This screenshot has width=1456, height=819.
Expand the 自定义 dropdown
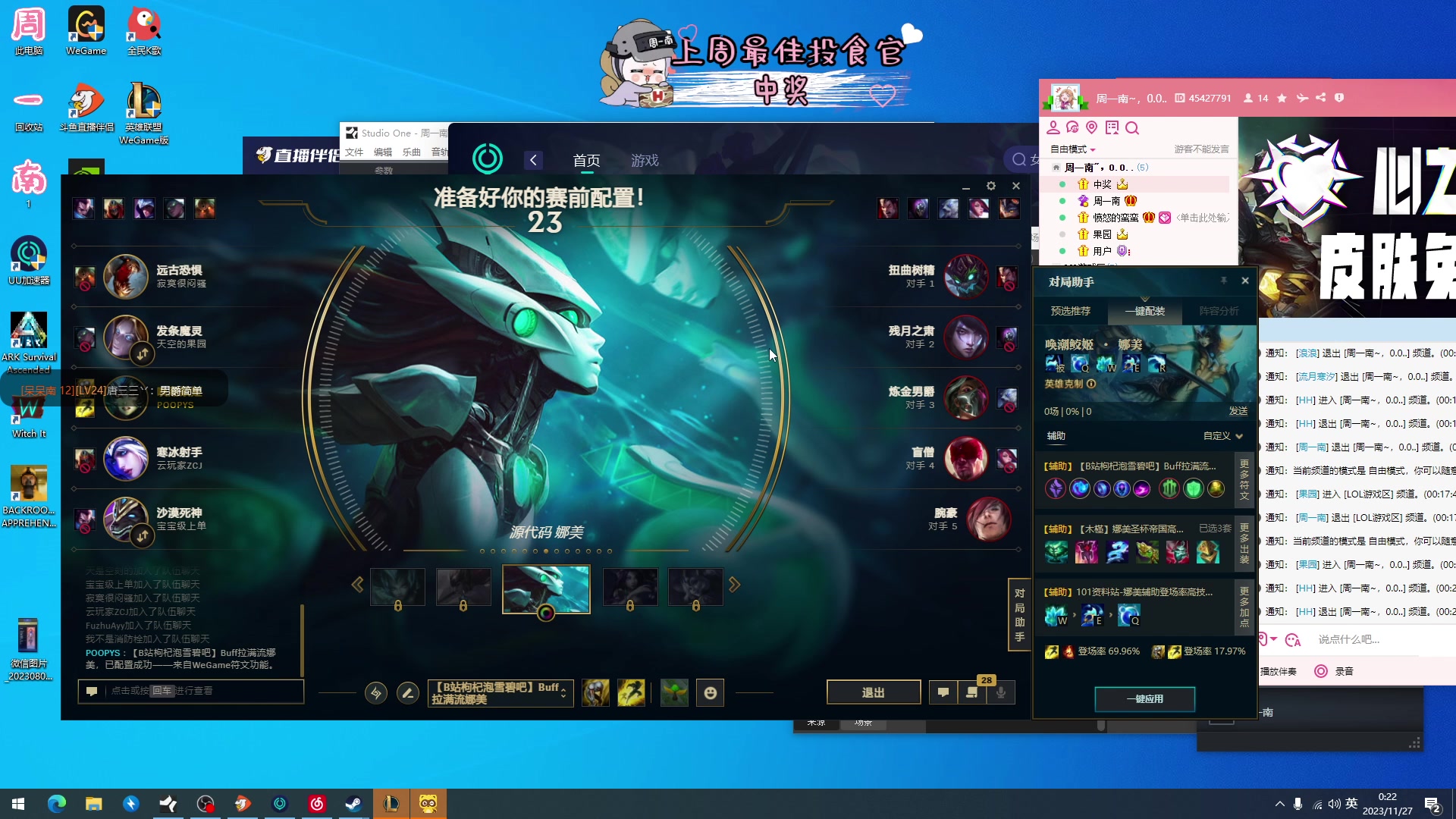click(1223, 436)
